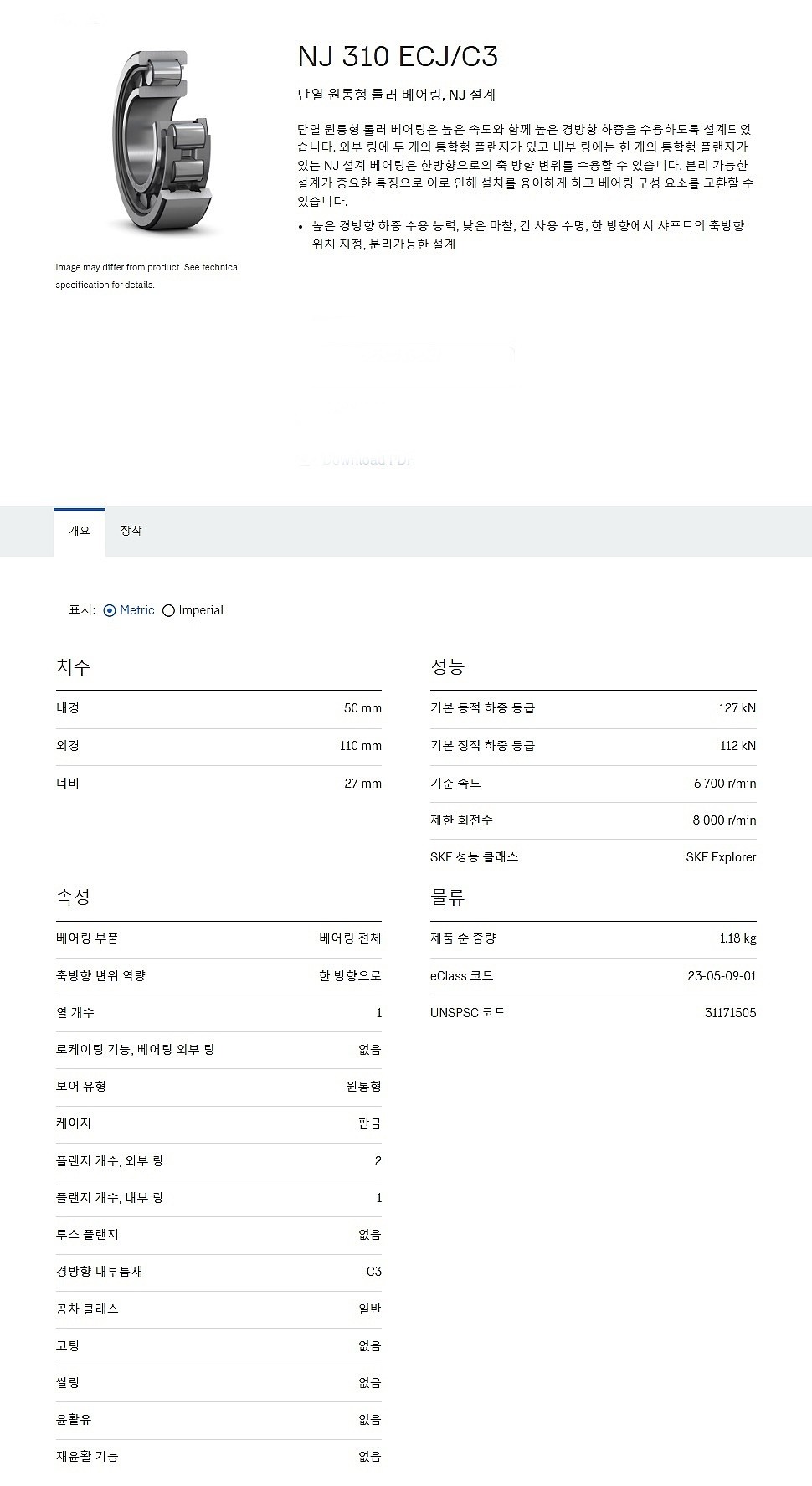Click the 성능 section heading

tap(447, 667)
